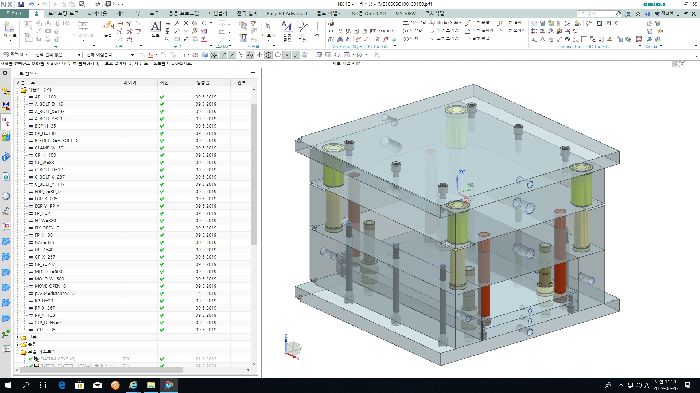
Task: Click the Undo arrow icon
Action: pos(32,4)
